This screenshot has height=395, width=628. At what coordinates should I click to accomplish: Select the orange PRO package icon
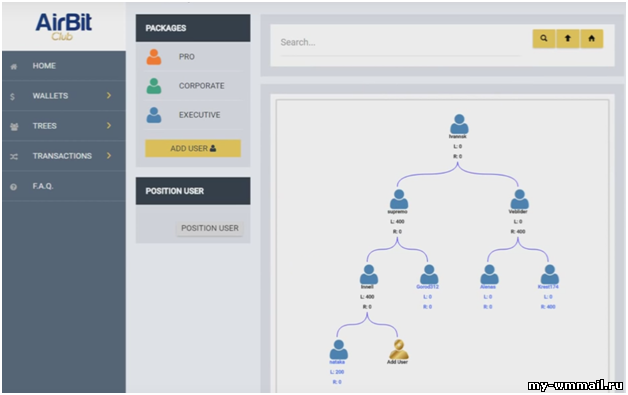154,57
